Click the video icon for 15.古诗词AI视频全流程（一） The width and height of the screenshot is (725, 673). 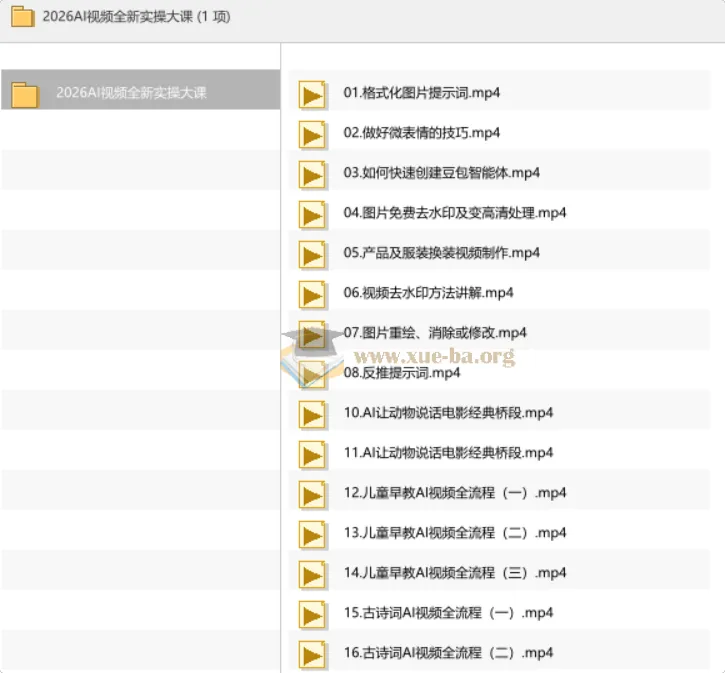click(312, 615)
